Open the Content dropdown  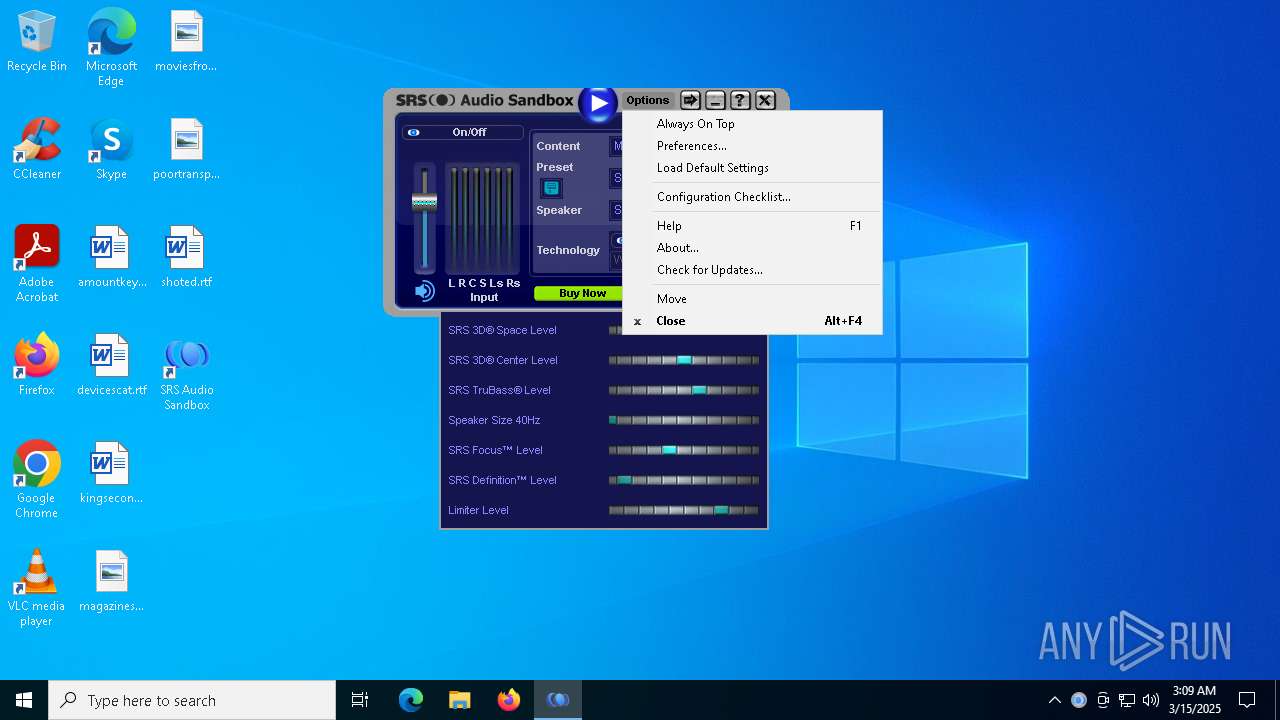pyautogui.click(x=616, y=146)
